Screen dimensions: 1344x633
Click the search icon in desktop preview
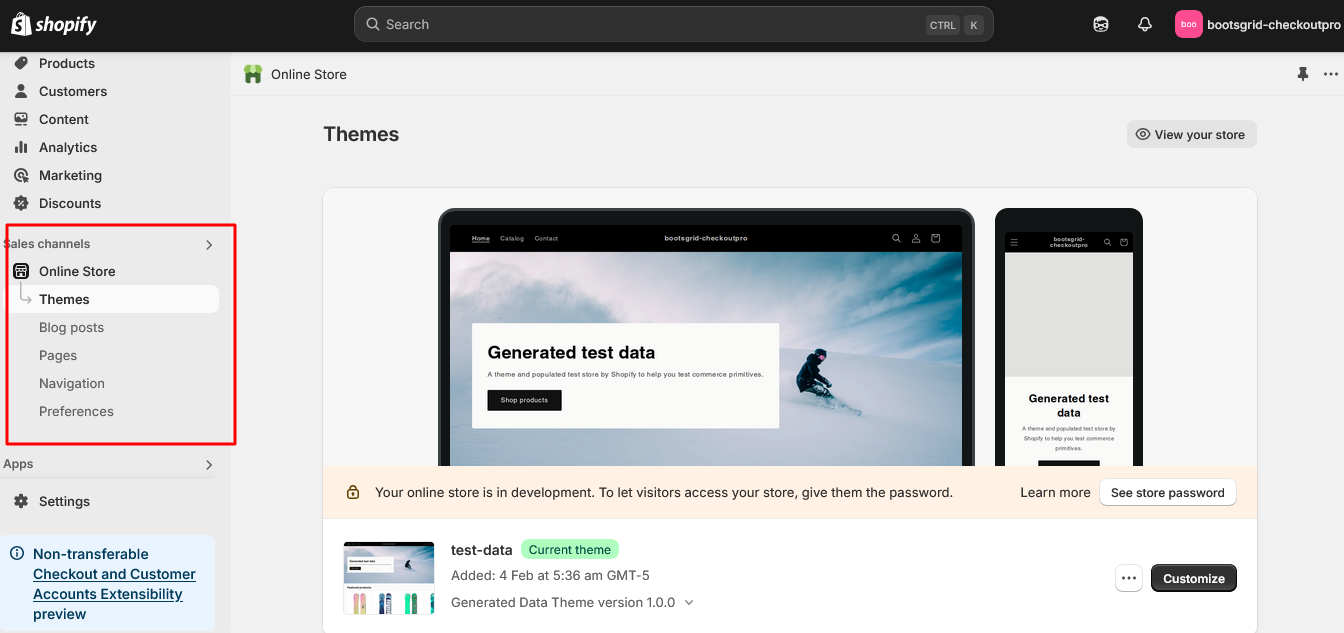tap(897, 238)
